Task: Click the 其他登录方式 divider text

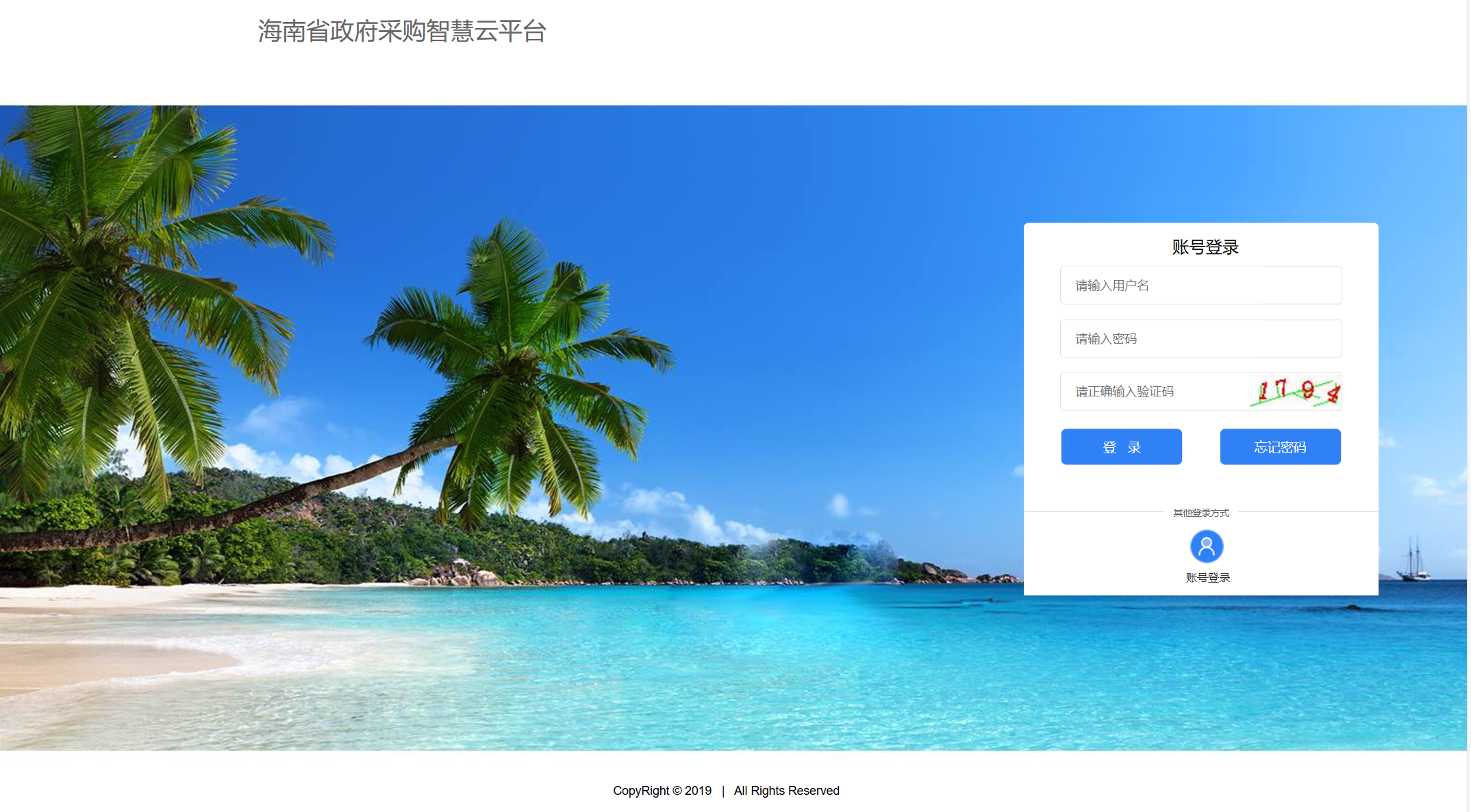Action: point(1200,513)
